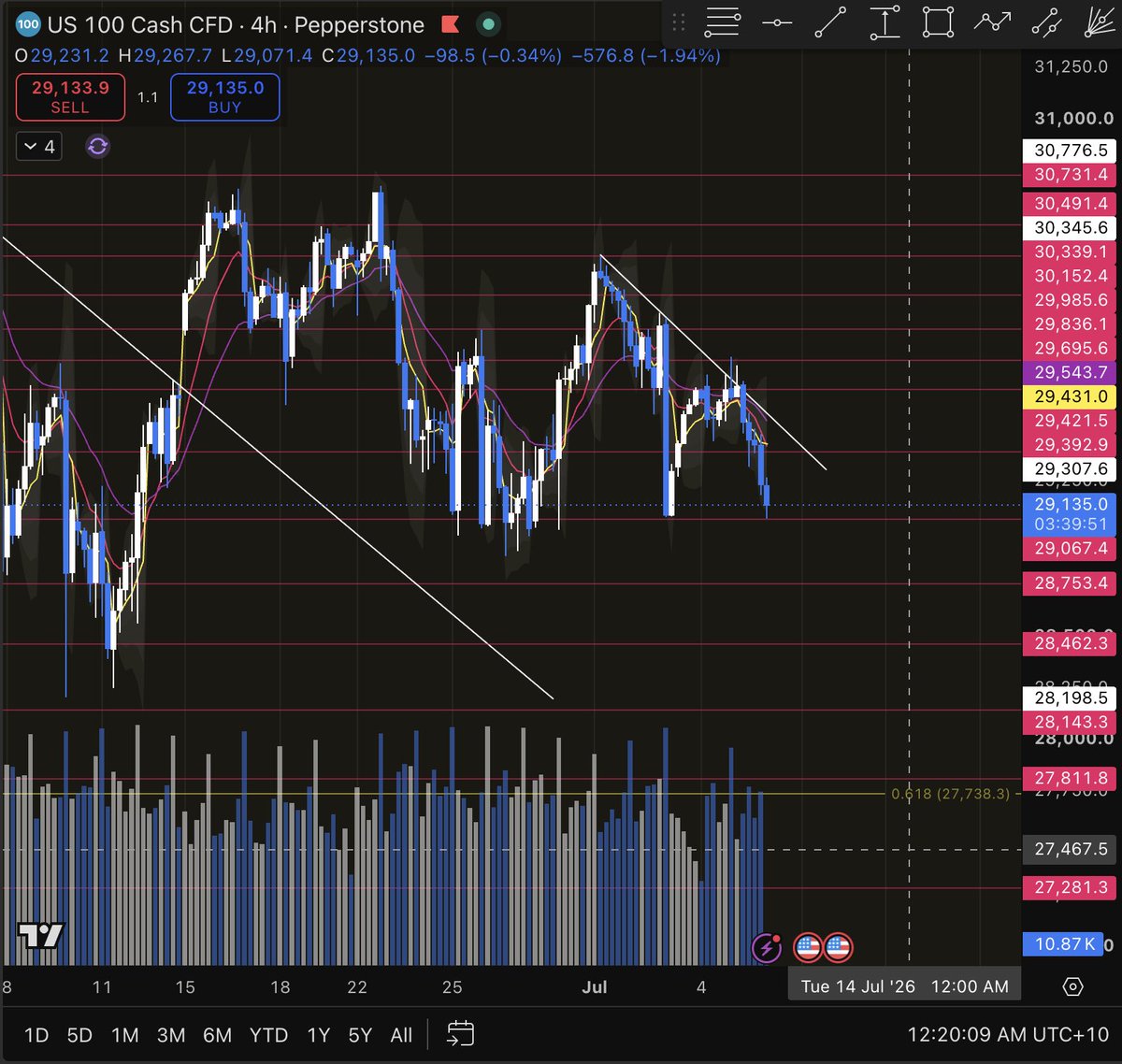Edit the 1.1 quantity value
Image resolution: width=1122 pixels, height=1064 pixels.
click(148, 97)
